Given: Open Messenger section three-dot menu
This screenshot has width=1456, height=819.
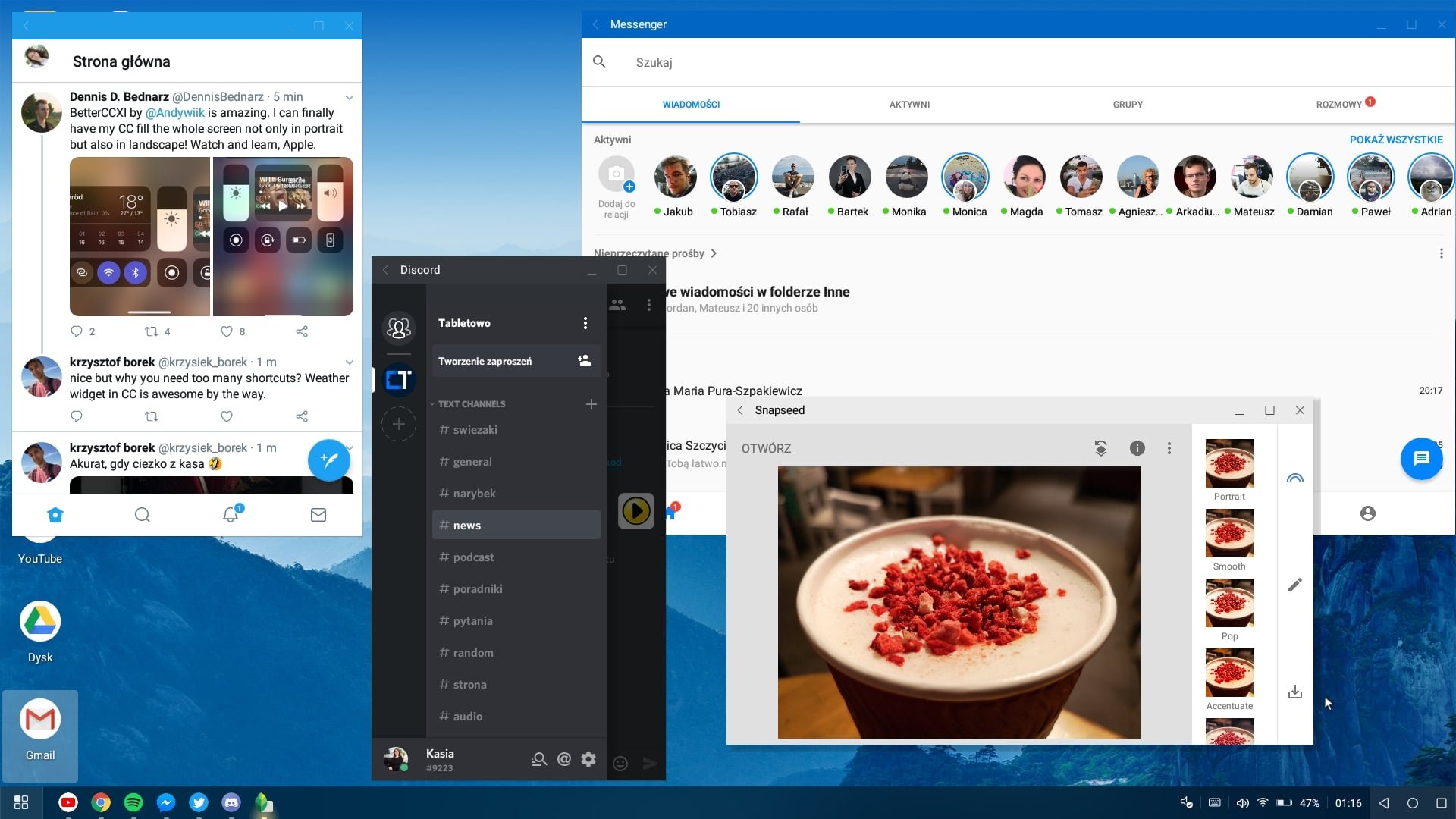Looking at the screenshot, I should [1441, 253].
